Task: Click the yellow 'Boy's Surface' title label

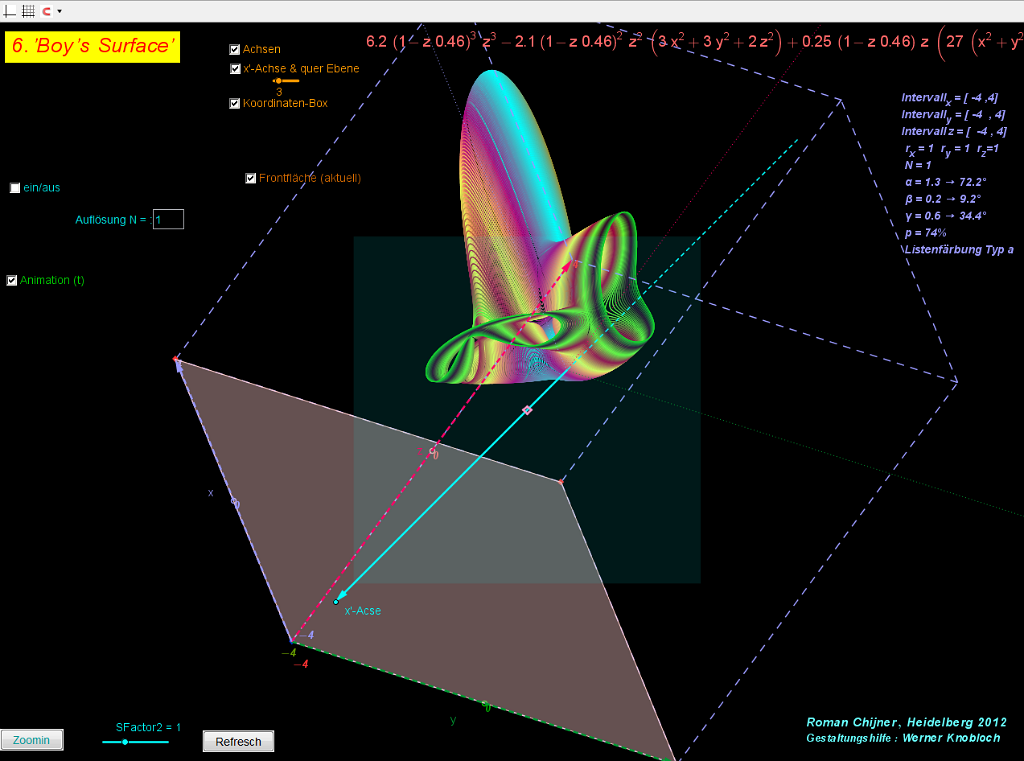Action: coord(92,46)
